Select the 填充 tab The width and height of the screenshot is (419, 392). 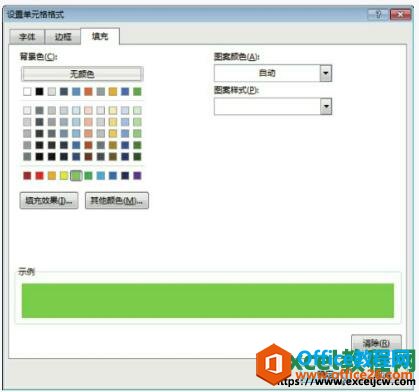point(100,36)
